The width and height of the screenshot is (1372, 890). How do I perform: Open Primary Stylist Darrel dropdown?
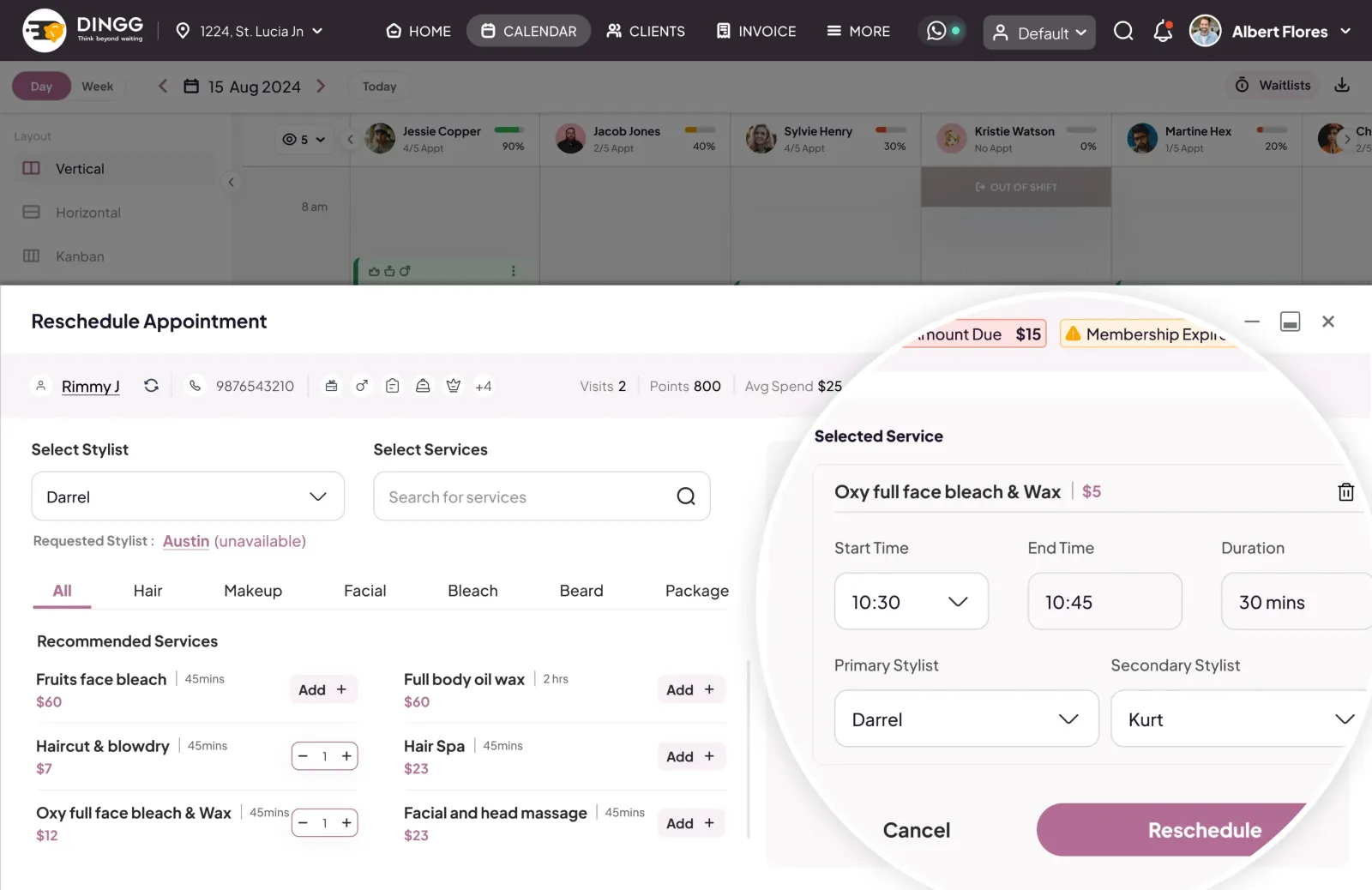[966, 719]
